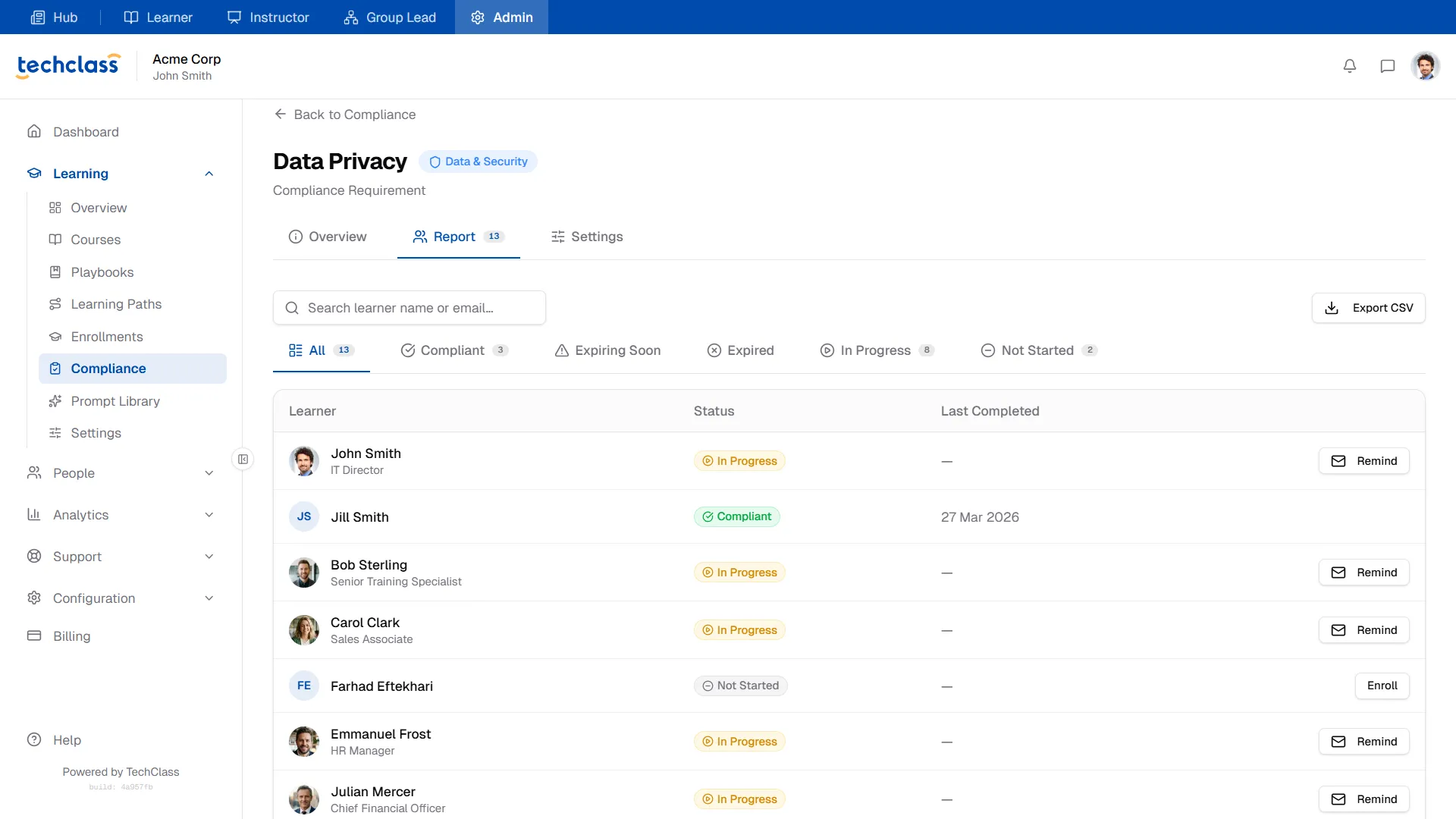Click Farhad Eftekhari's Not Started badge
Image resolution: width=1456 pixels, height=819 pixels.
pyautogui.click(x=741, y=686)
